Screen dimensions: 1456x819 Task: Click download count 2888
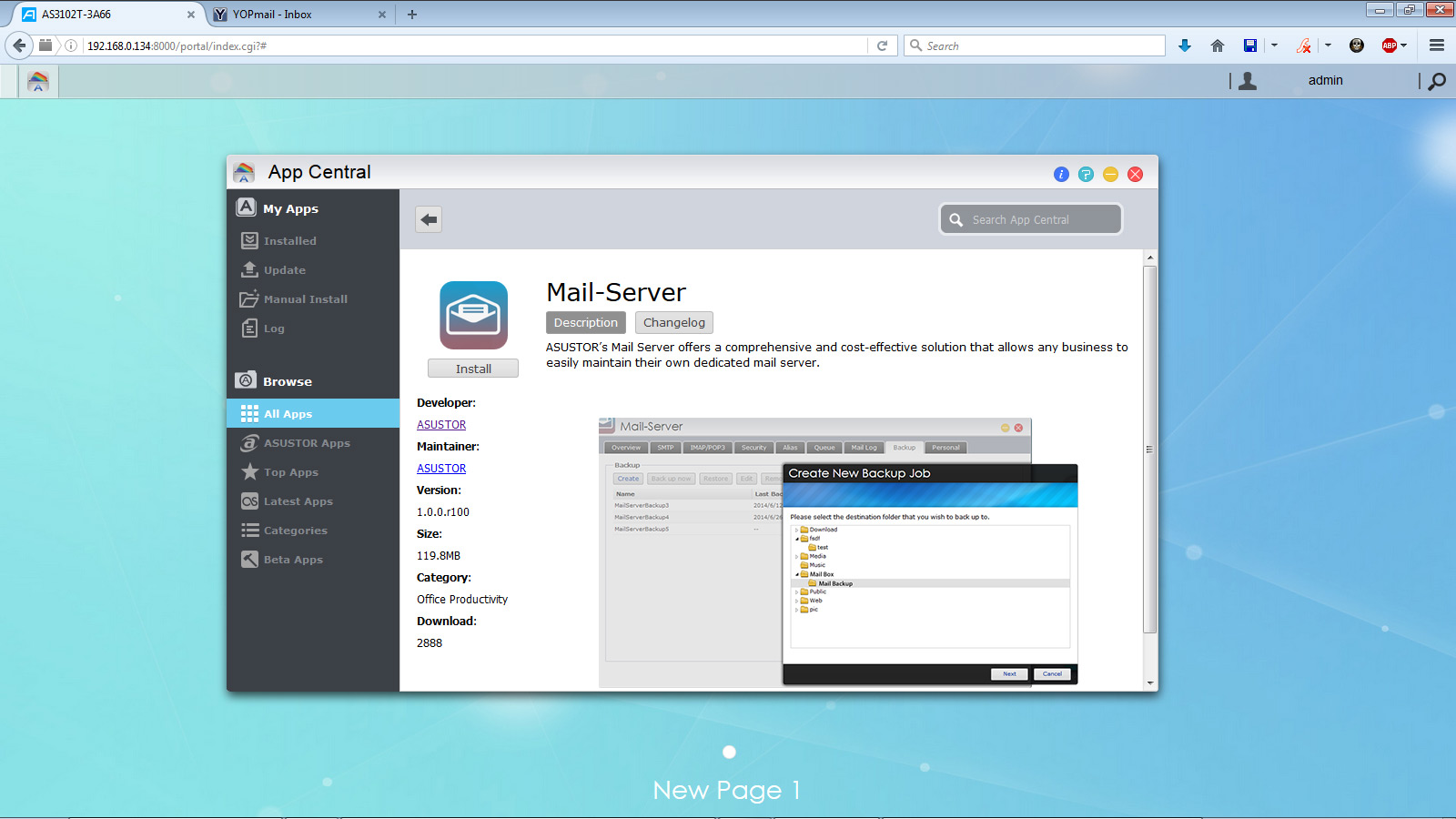click(x=430, y=643)
